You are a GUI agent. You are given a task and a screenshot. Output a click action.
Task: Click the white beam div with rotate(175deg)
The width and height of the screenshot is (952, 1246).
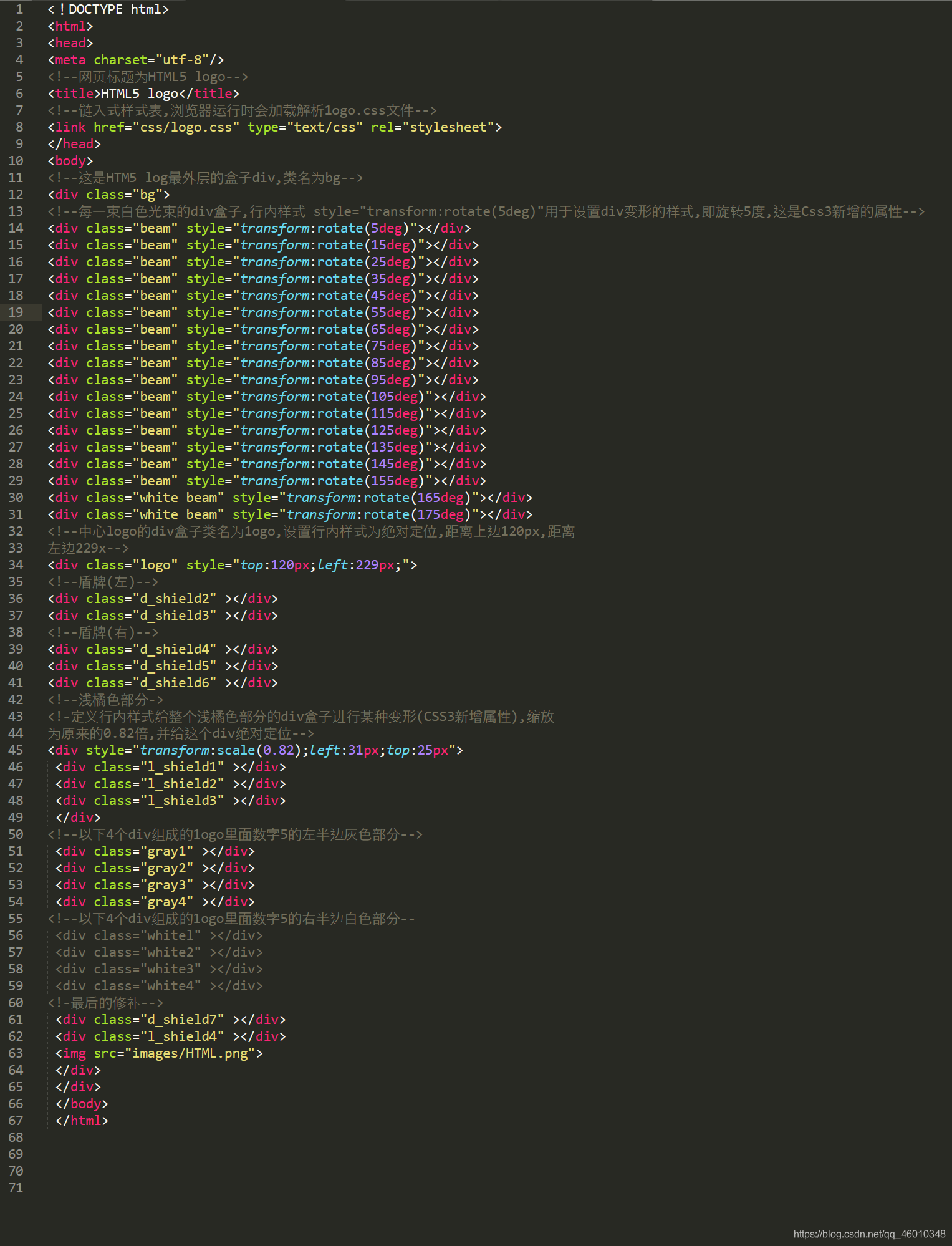click(x=290, y=514)
